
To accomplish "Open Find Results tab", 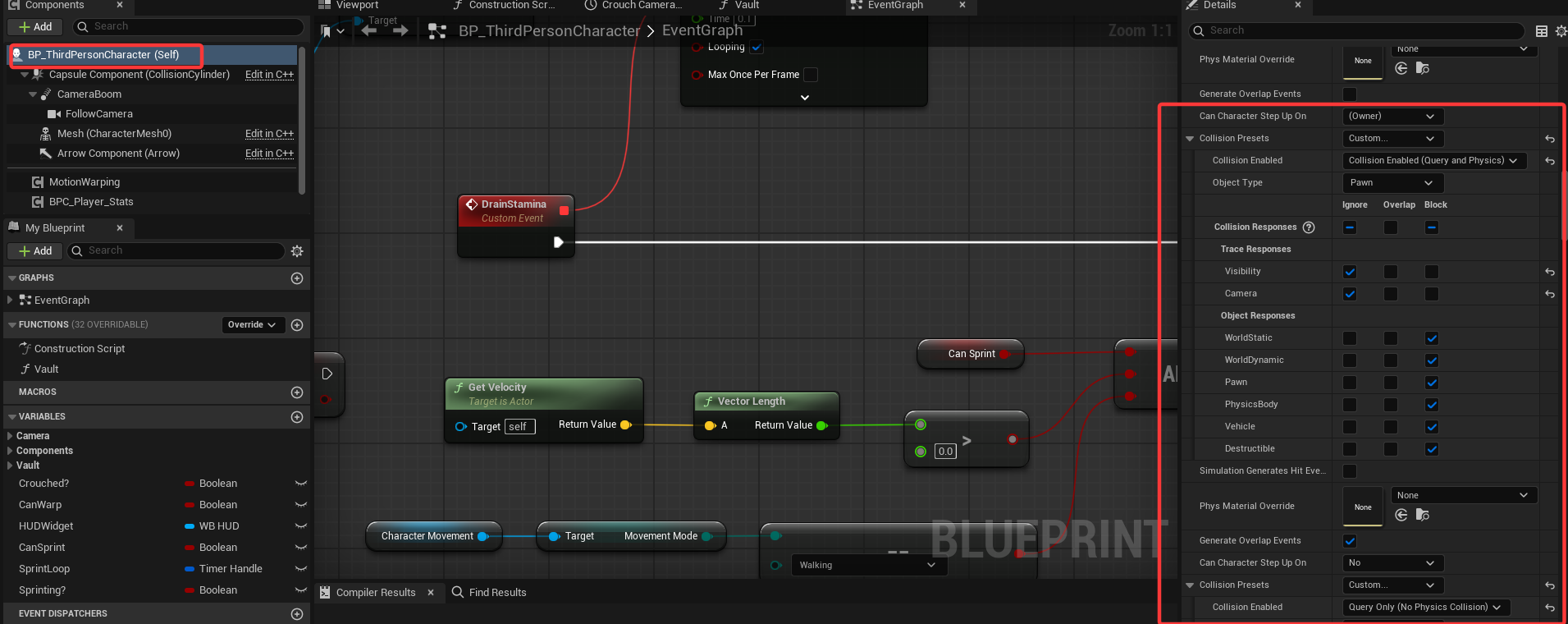I will (489, 593).
